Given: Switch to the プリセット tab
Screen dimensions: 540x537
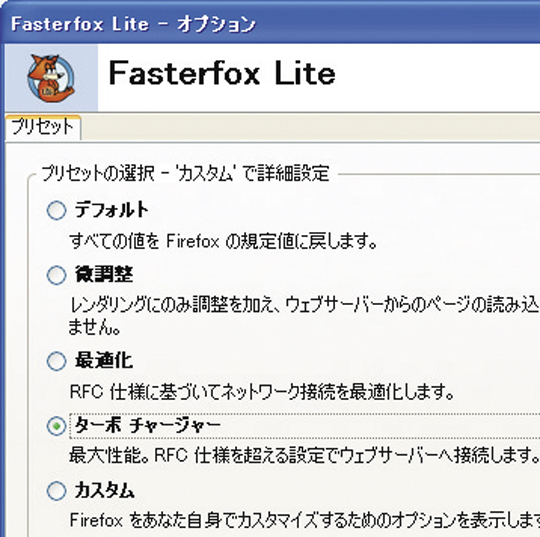Looking at the screenshot, I should (43, 127).
